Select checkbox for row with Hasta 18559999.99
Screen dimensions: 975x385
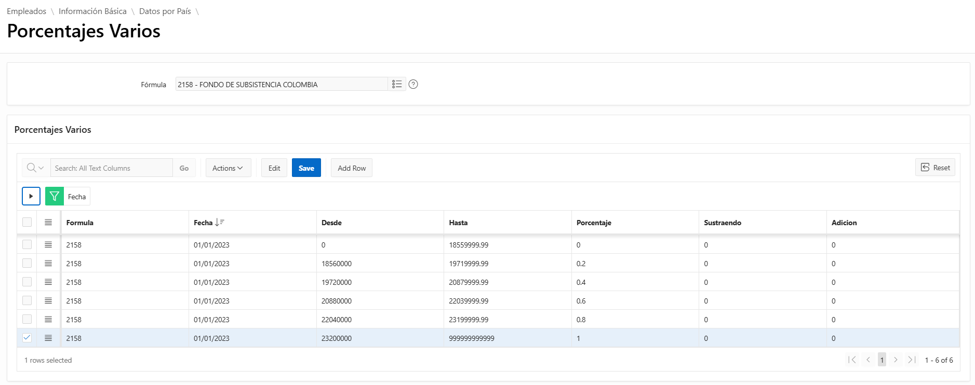(27, 244)
